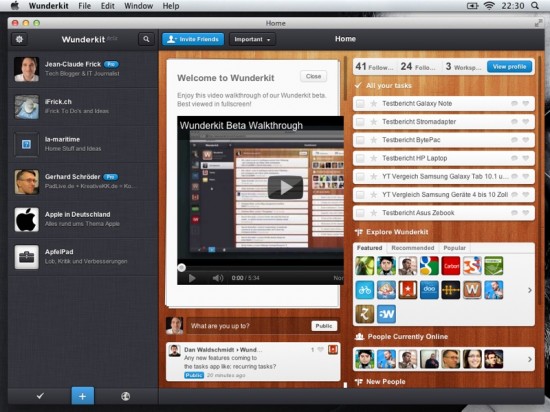Open the bicycle featured workspace icon

(x=365, y=290)
